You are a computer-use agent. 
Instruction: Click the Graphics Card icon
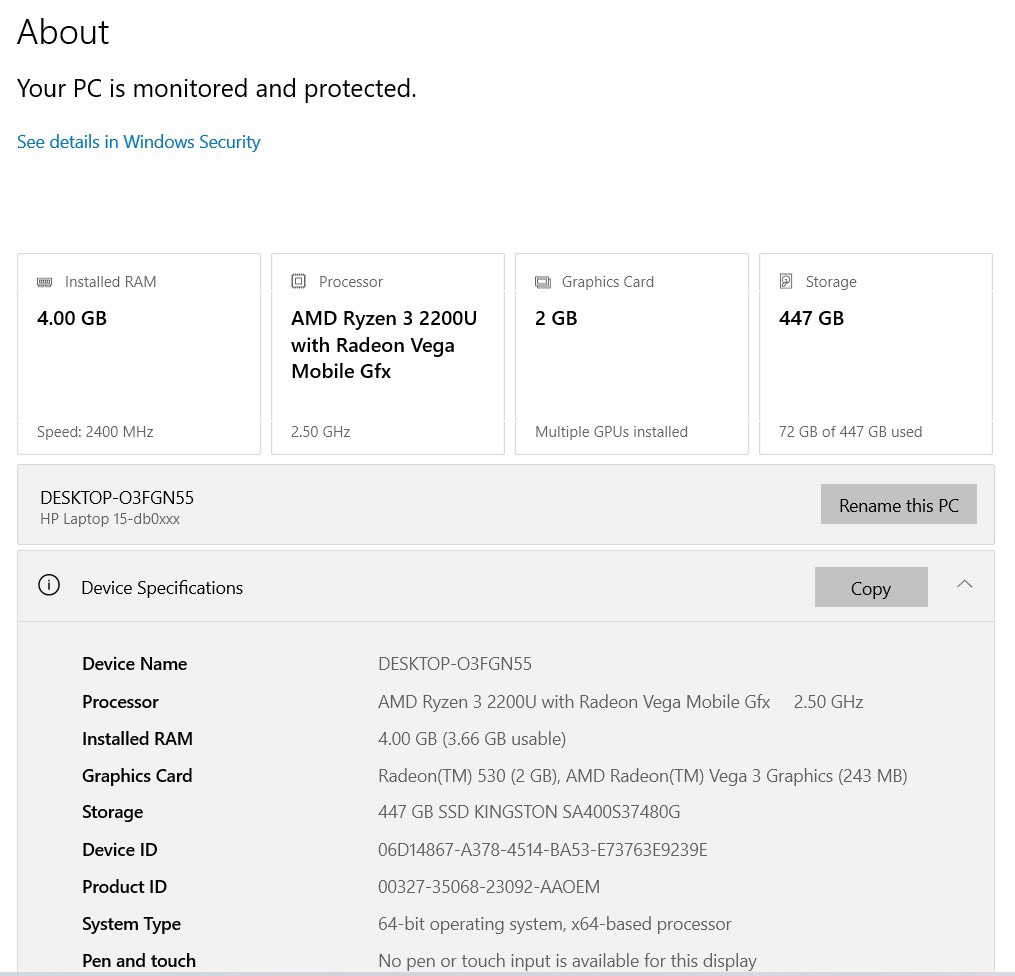pos(542,282)
